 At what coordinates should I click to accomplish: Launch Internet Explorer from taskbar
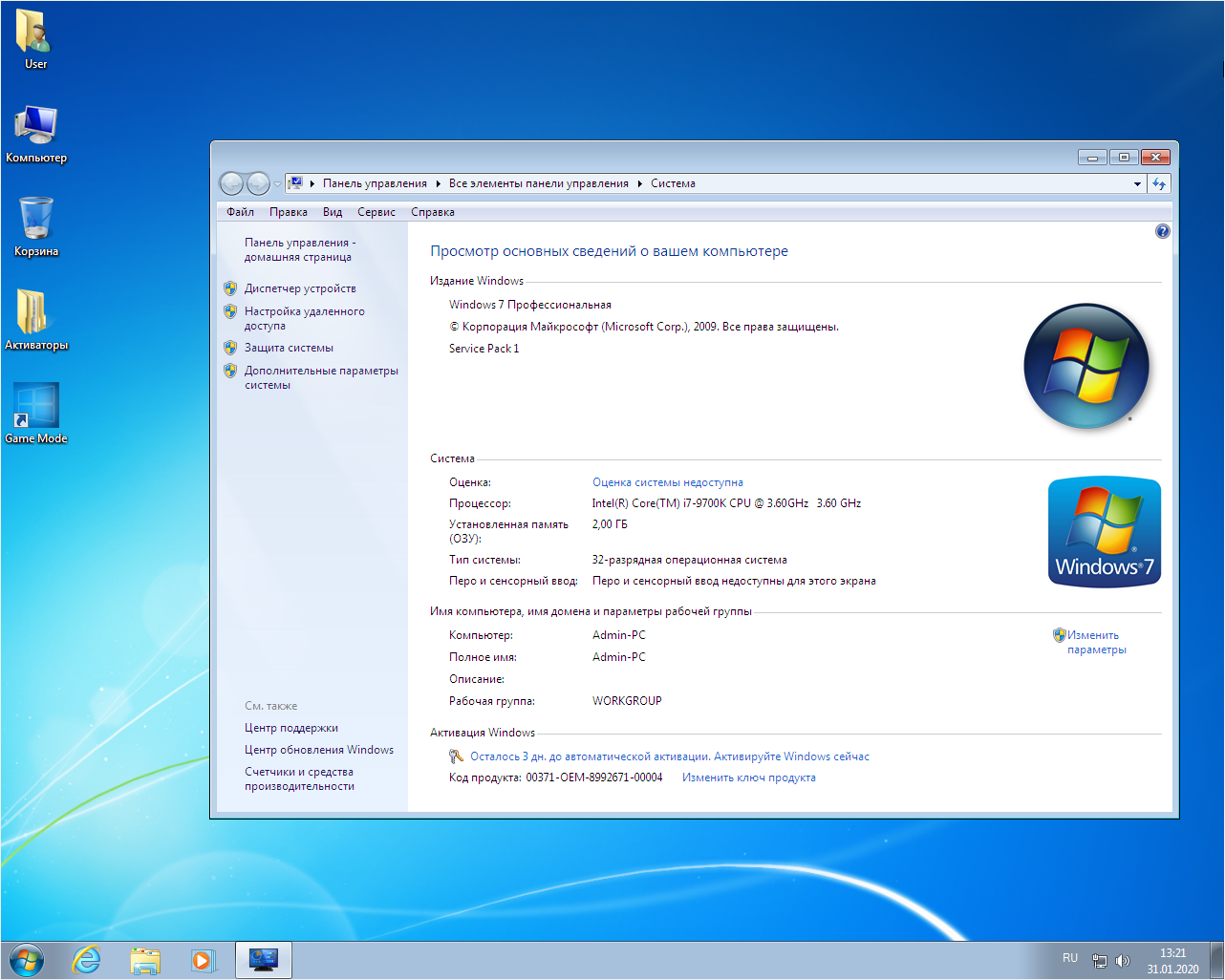click(87, 960)
